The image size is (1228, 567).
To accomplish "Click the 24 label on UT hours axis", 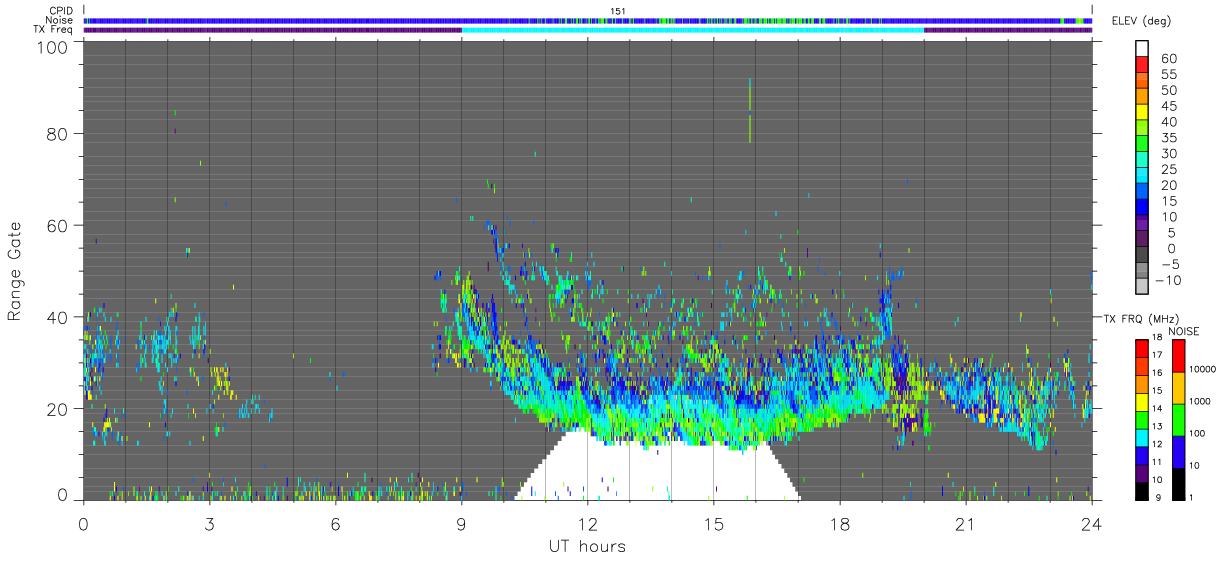I will [1091, 523].
